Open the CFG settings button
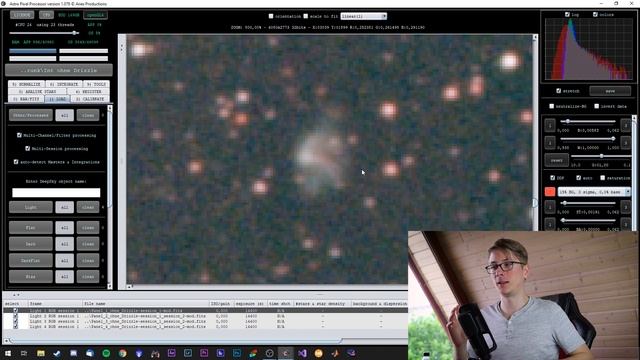This screenshot has height=360, width=640. [x=47, y=15]
